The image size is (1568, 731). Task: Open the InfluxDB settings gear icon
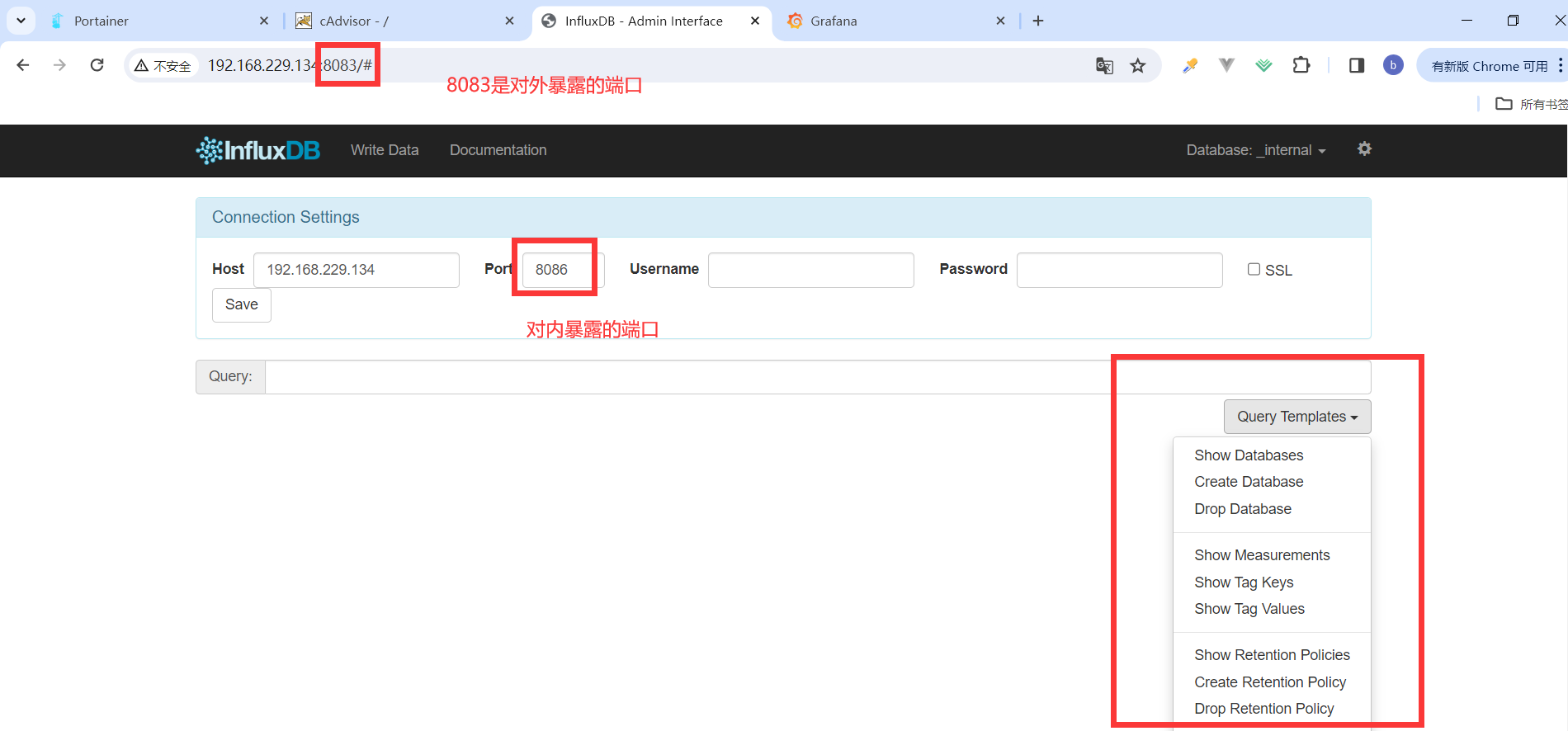click(x=1364, y=149)
